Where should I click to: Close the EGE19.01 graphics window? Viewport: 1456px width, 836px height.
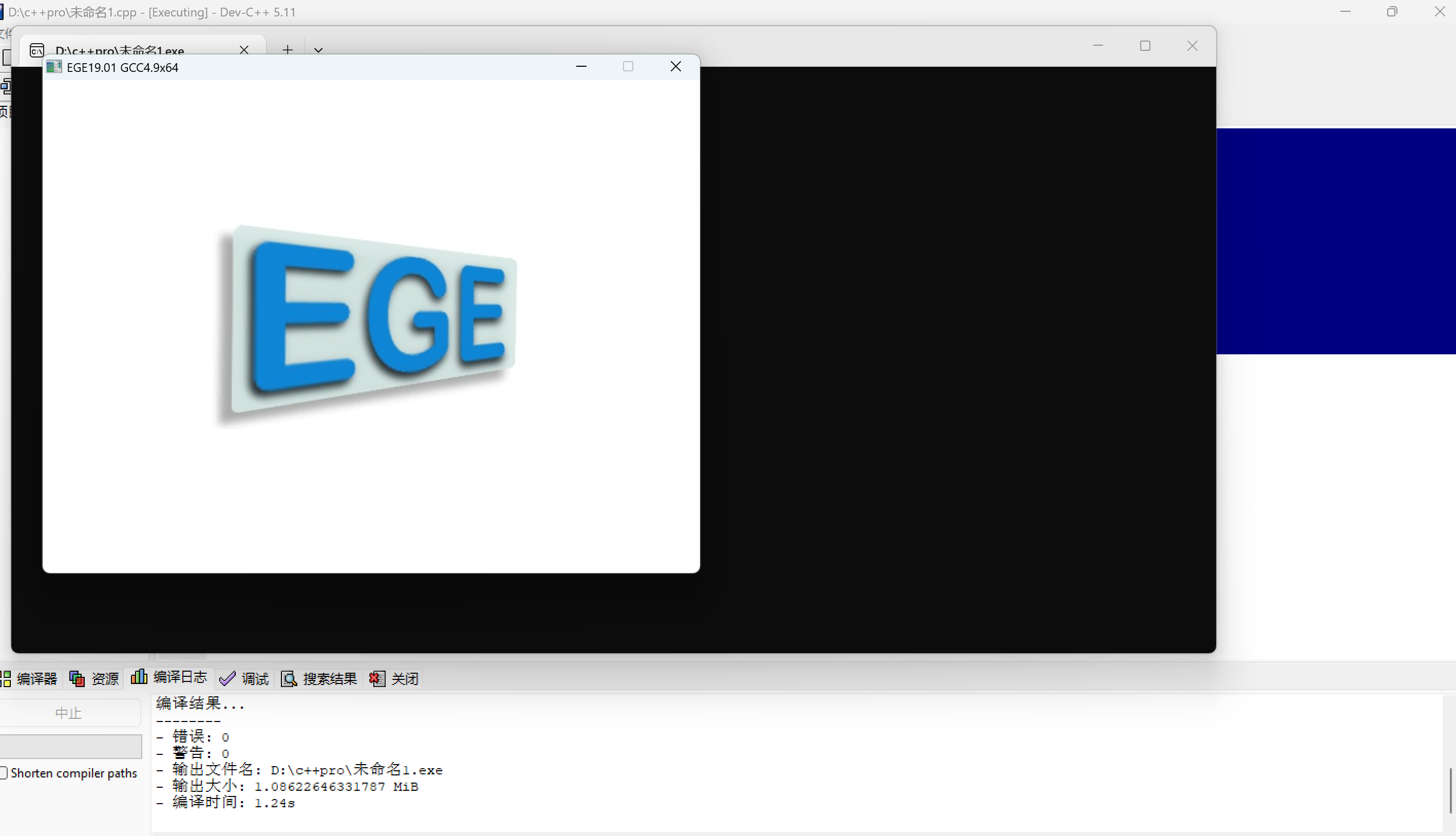click(x=676, y=67)
